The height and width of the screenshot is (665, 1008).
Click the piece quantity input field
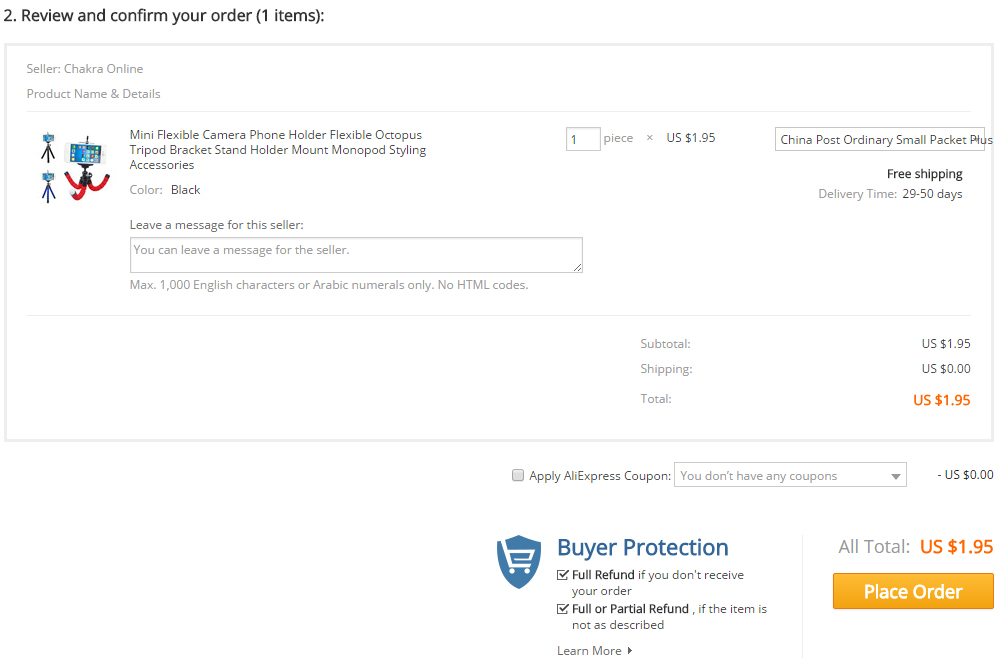point(583,139)
